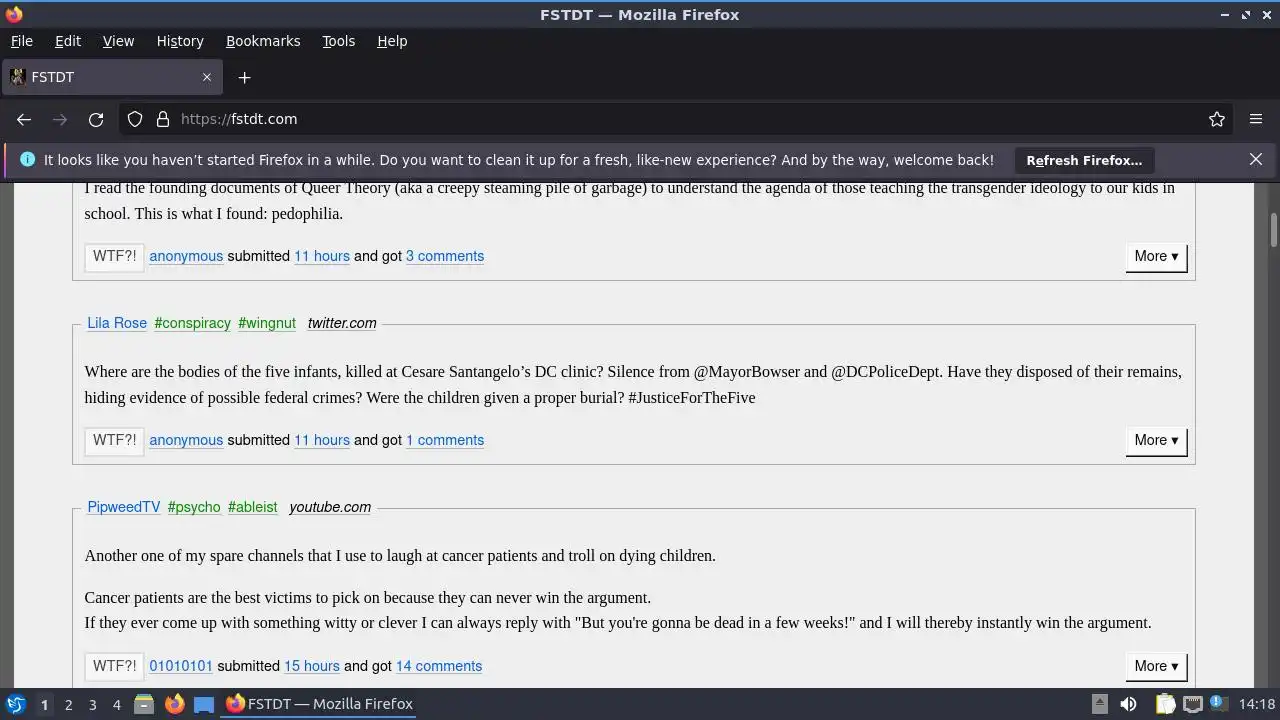Launch the file manager from the taskbar
The height and width of the screenshot is (720, 1280).
(144, 704)
